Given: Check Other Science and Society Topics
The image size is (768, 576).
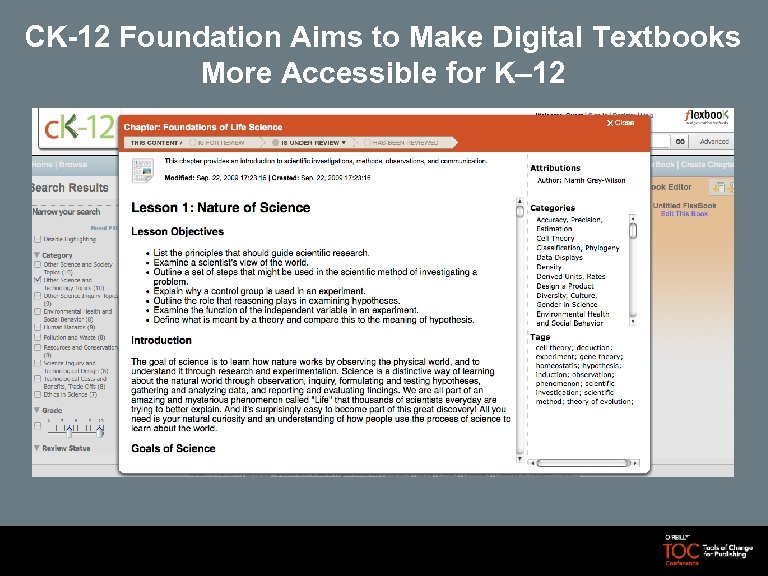Looking at the screenshot, I should 37,264.
